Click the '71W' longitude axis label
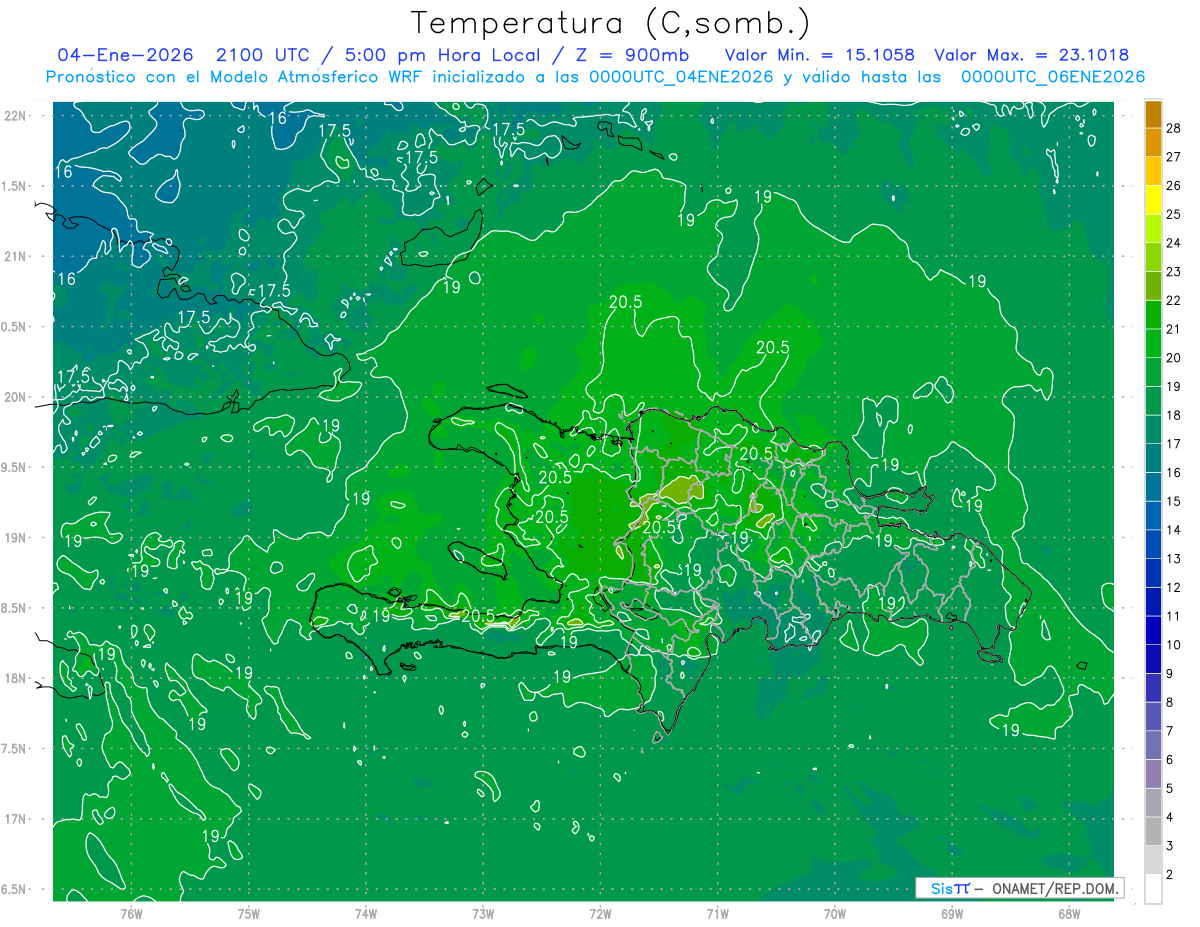 tap(717, 913)
